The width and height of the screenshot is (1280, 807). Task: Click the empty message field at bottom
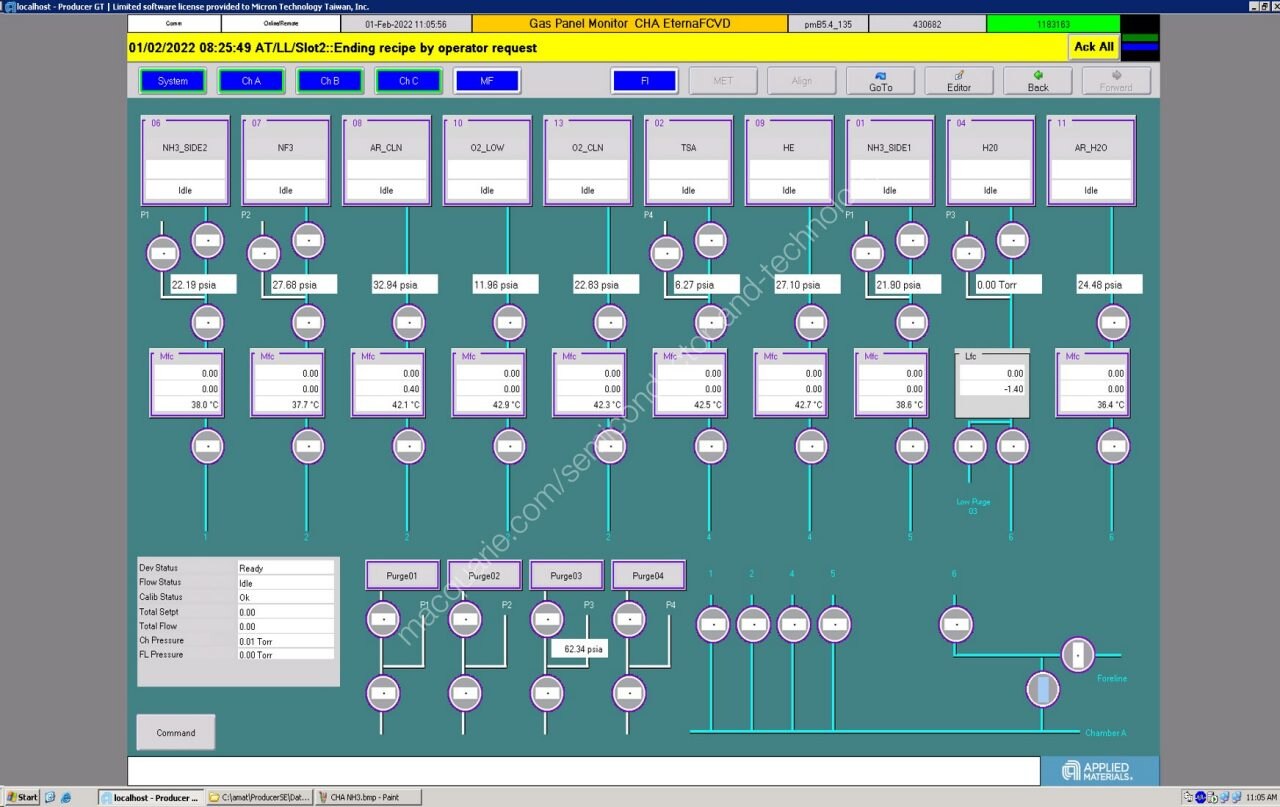pyautogui.click(x=583, y=770)
